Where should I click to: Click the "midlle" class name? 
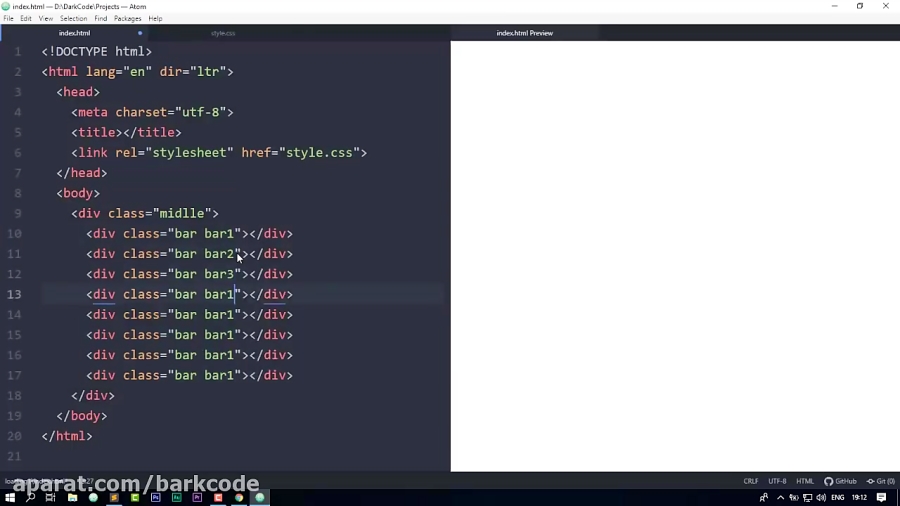[182, 213]
